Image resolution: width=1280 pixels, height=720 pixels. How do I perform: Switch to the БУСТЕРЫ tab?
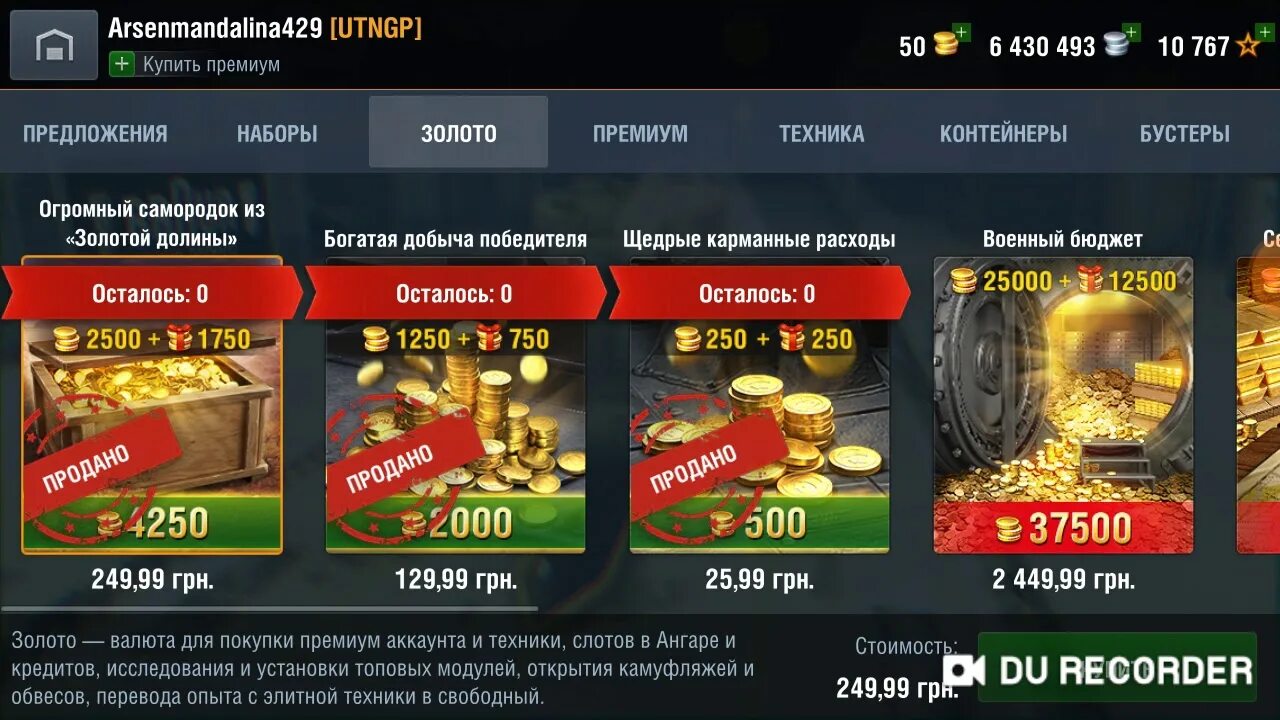point(1185,133)
